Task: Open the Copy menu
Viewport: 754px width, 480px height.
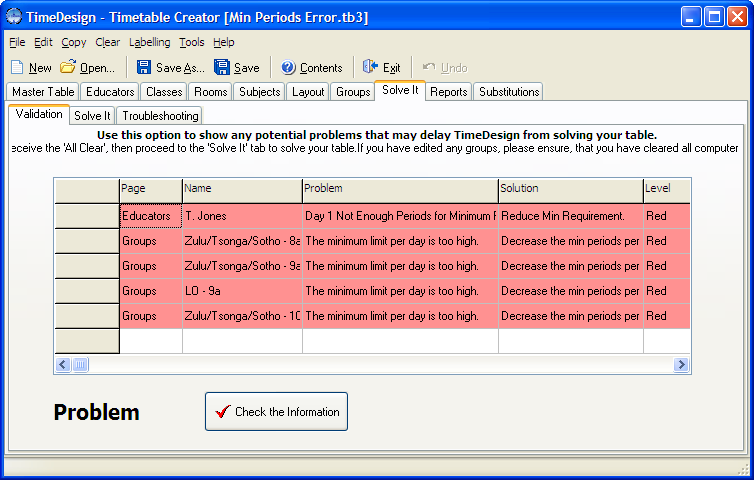Action: click(x=74, y=42)
